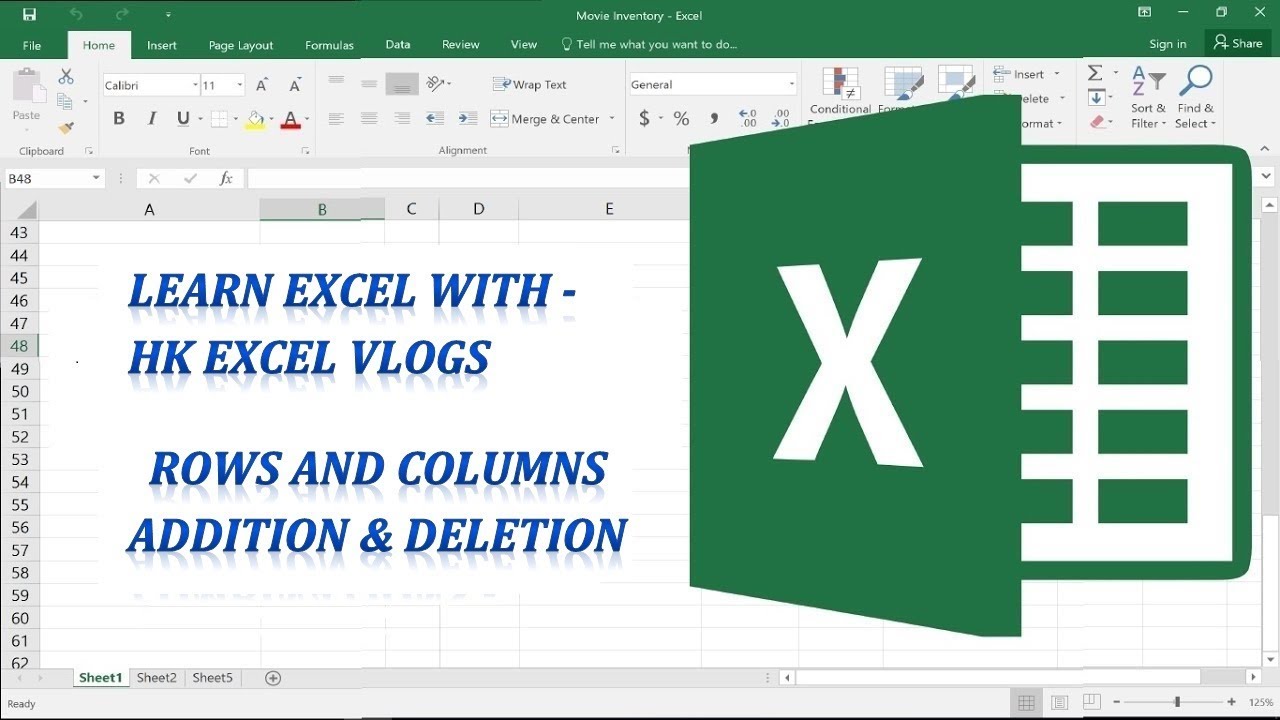Click Sign in link

[1168, 44]
